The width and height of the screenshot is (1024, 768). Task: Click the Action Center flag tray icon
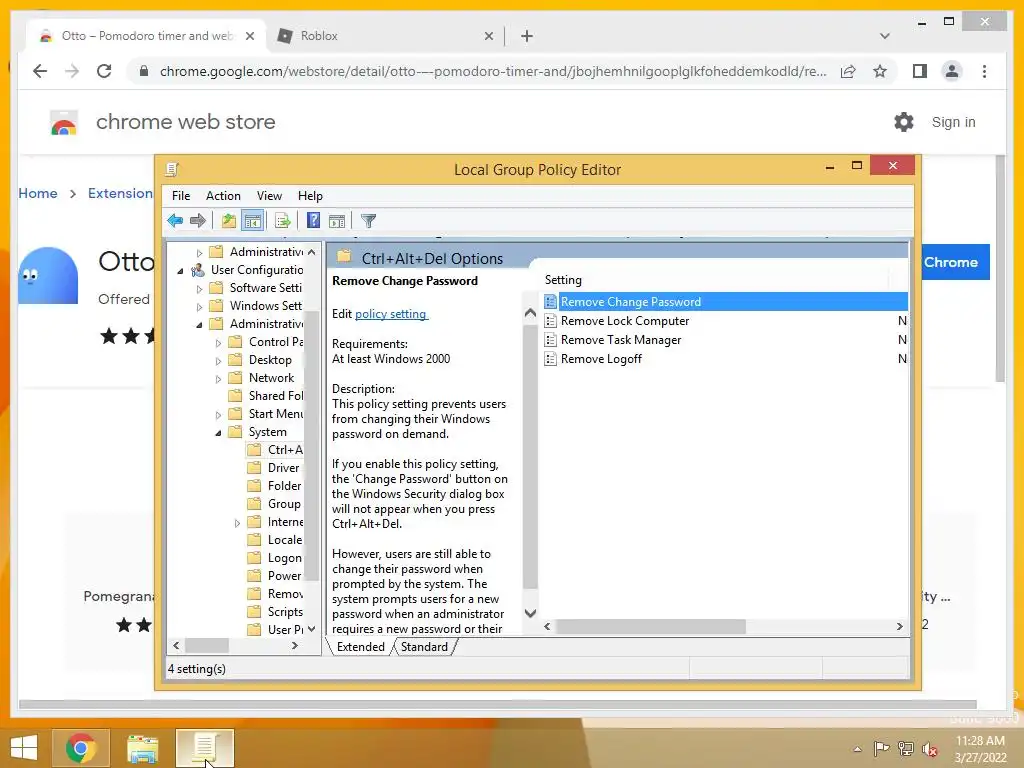881,749
